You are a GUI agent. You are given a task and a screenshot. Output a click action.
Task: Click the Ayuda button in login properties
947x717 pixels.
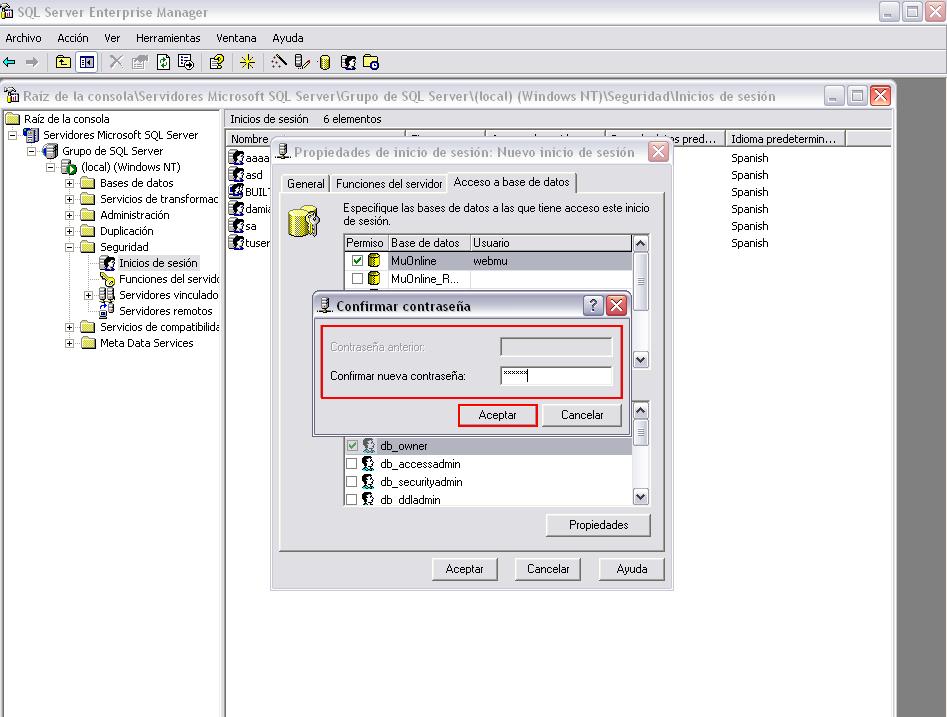[632, 569]
